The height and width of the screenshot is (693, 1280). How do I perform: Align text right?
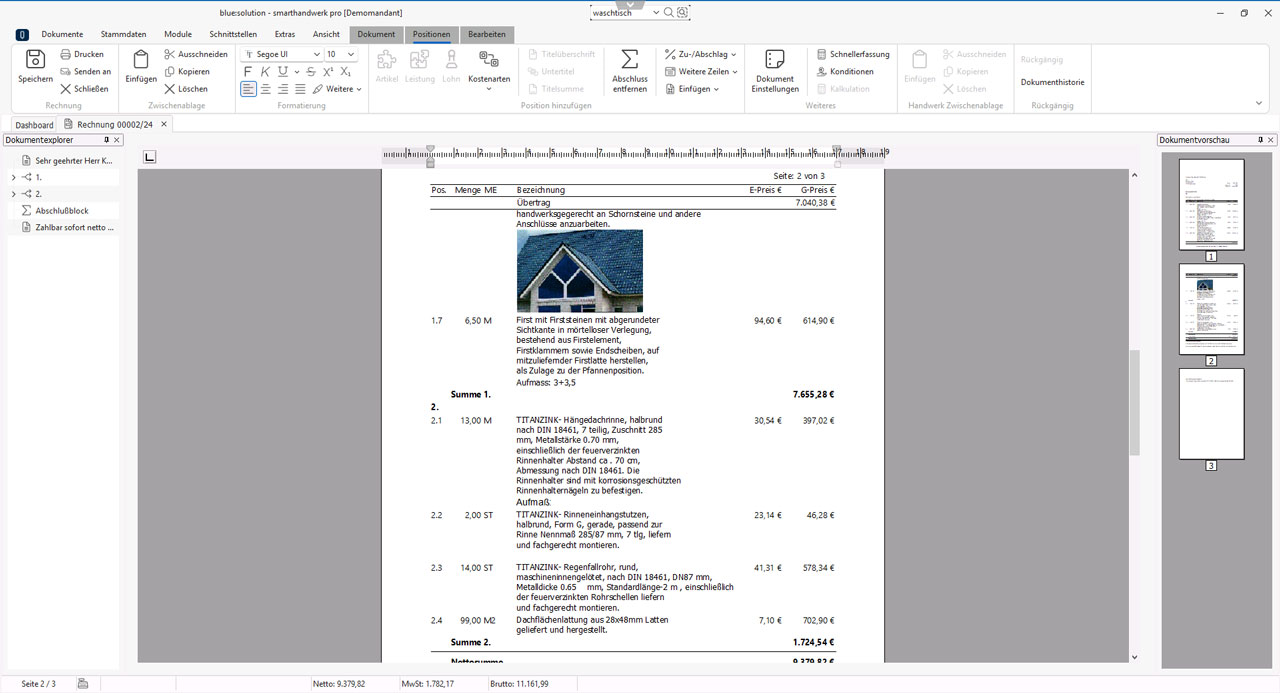[x=283, y=89]
